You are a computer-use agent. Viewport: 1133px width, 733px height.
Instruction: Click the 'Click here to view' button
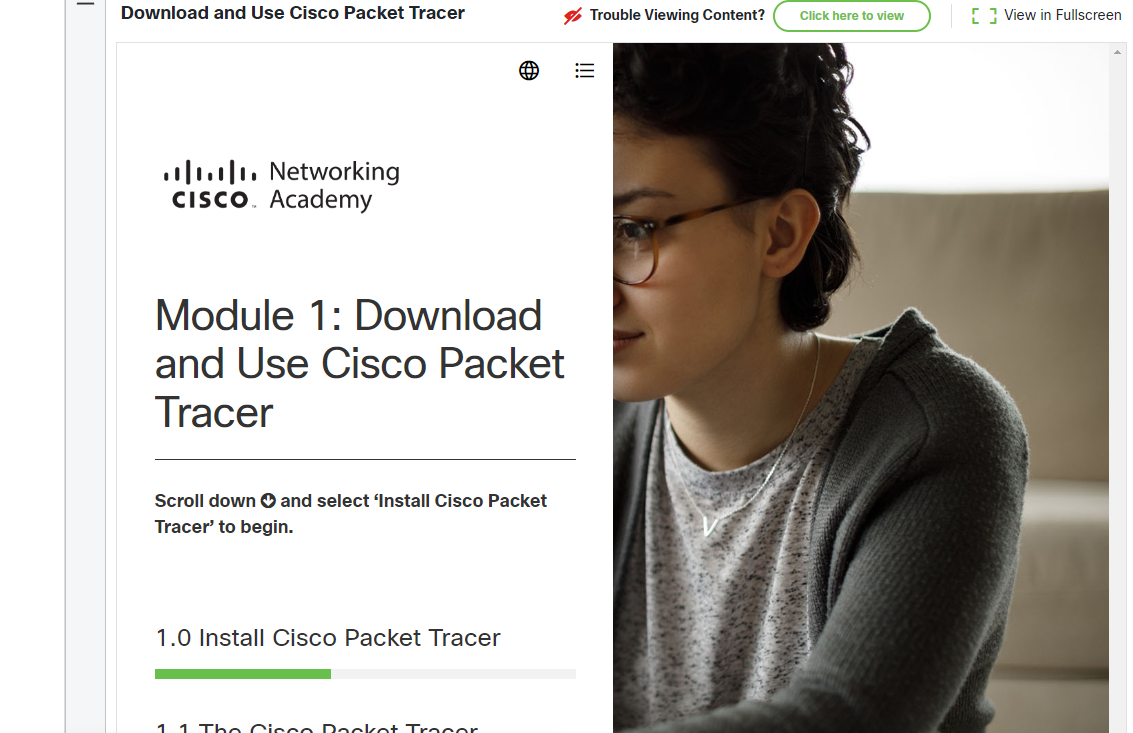[852, 15]
